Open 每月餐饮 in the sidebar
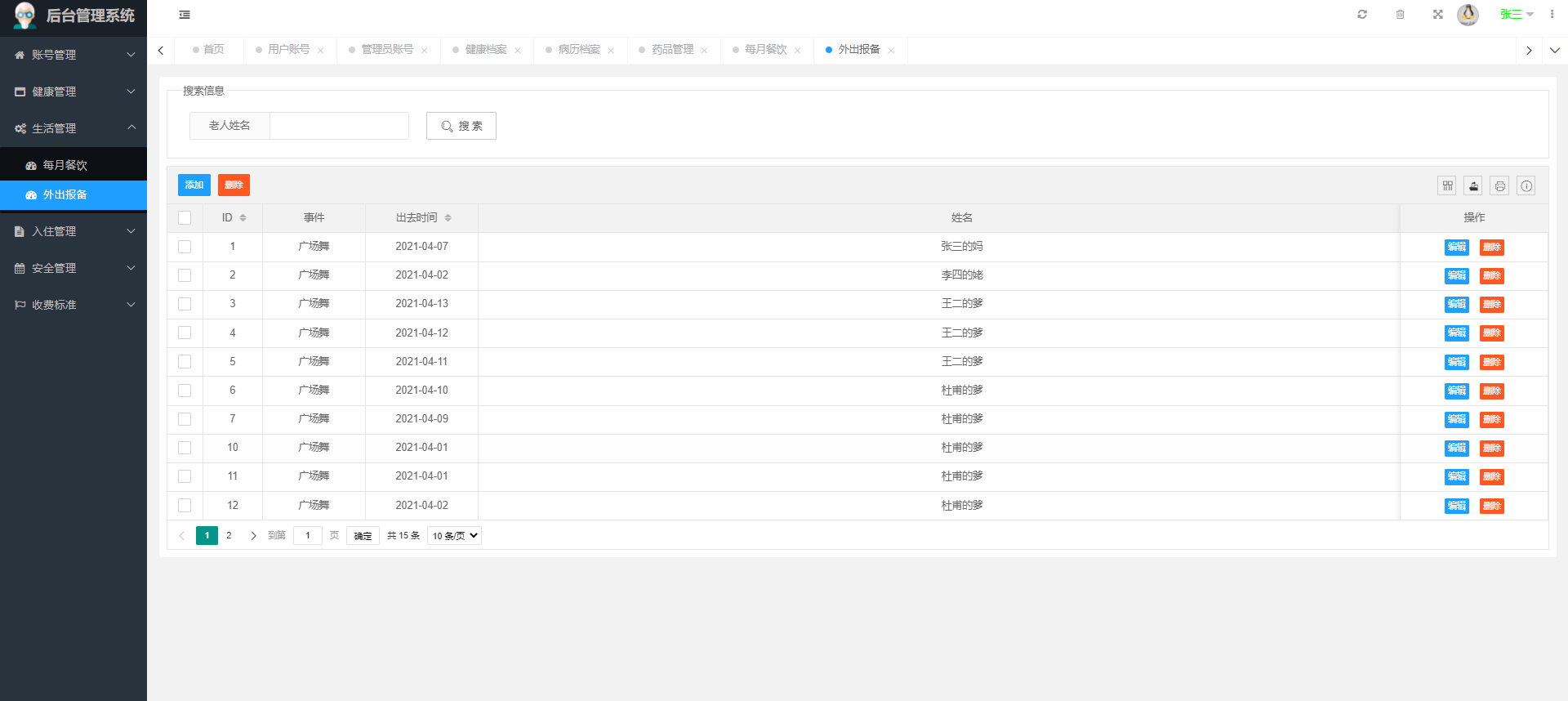 [73, 165]
